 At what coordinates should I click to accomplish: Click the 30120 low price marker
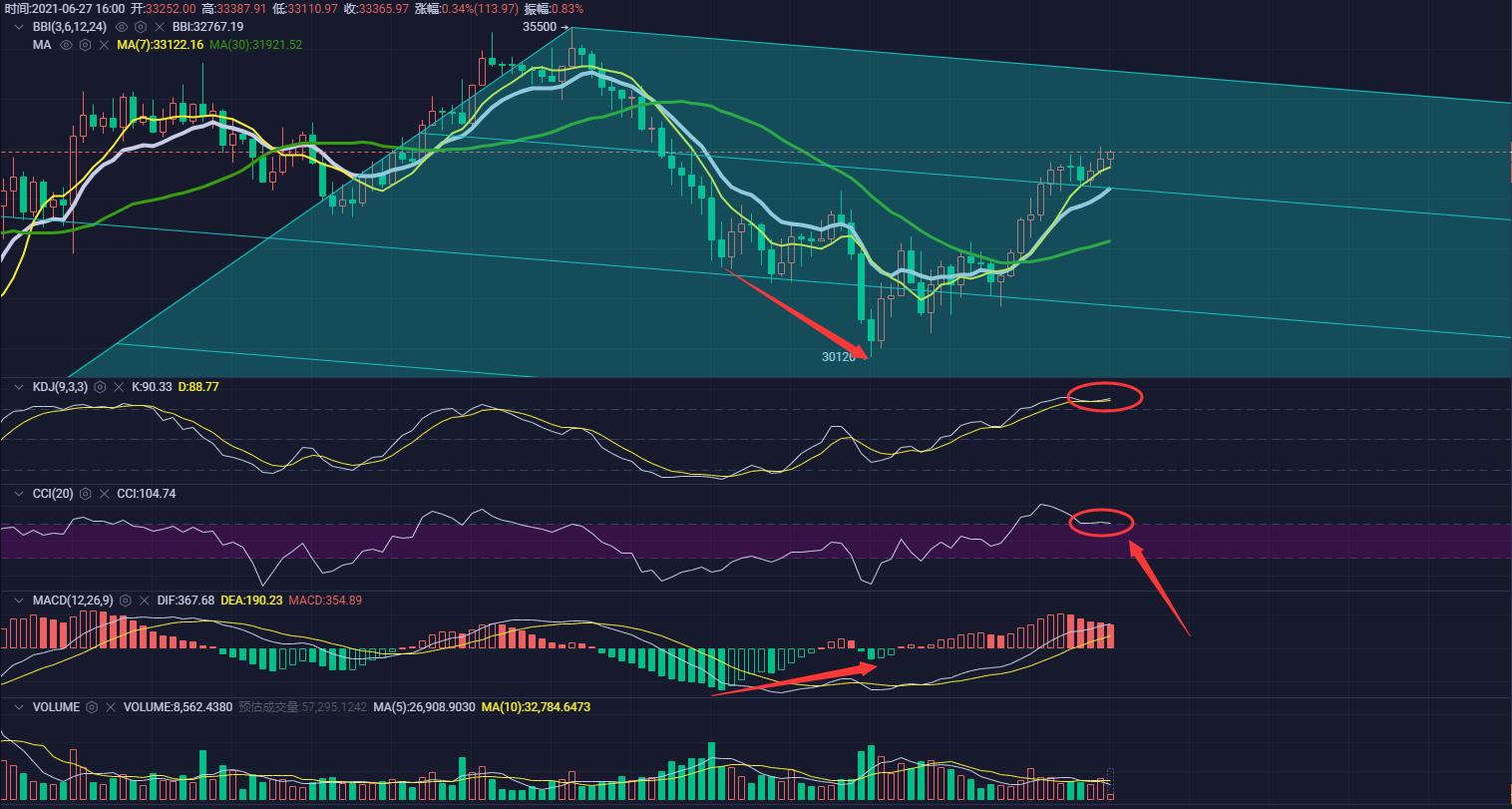pos(839,356)
